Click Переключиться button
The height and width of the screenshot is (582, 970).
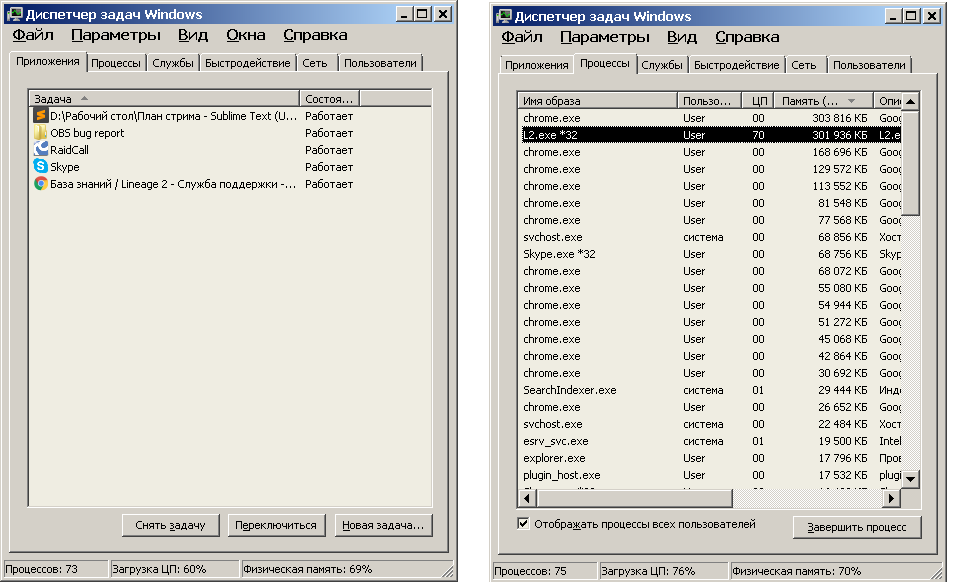click(276, 525)
